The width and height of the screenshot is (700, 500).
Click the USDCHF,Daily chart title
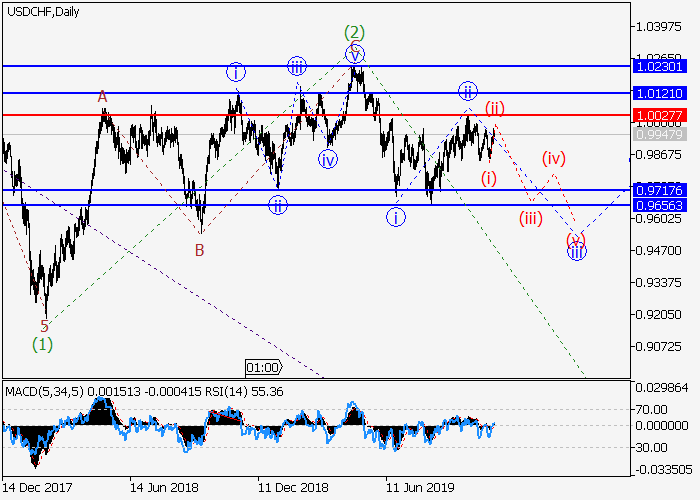pyautogui.click(x=43, y=11)
